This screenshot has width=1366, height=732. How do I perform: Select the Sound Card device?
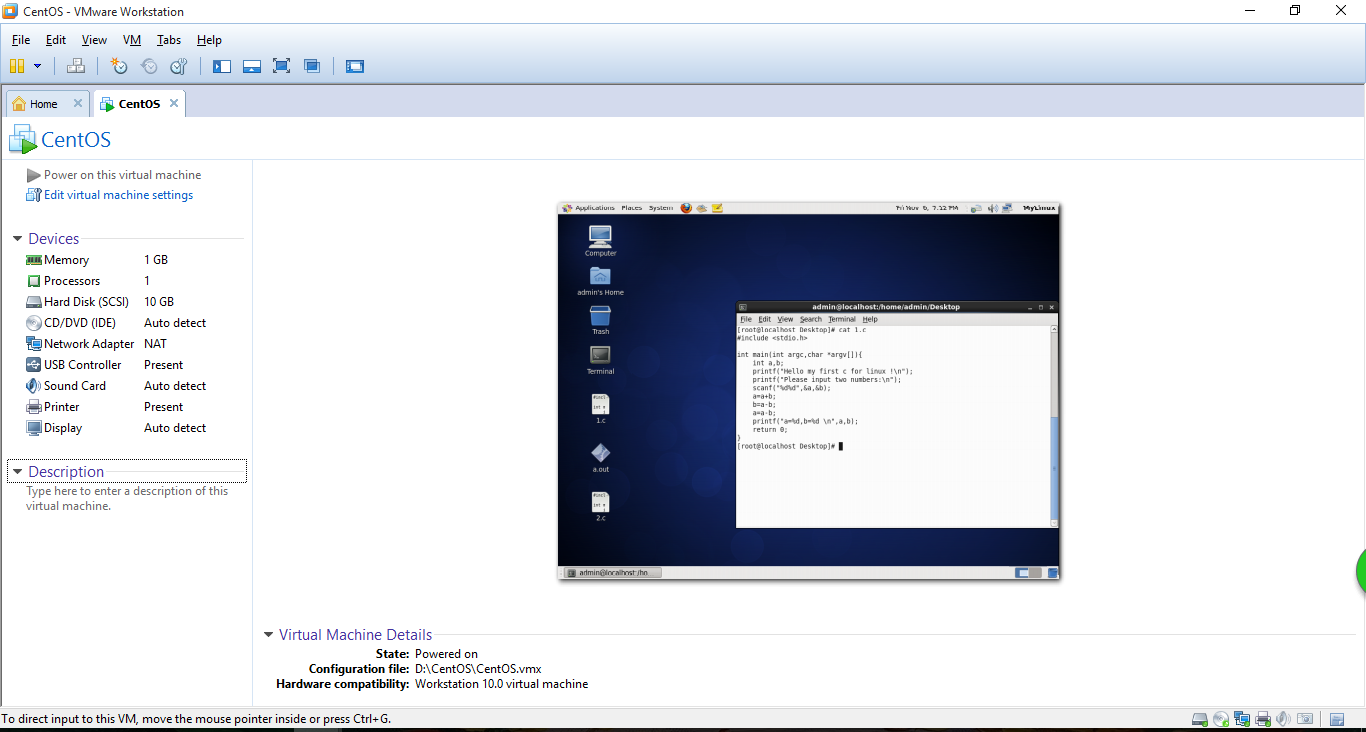pyautogui.click(x=134, y=386)
